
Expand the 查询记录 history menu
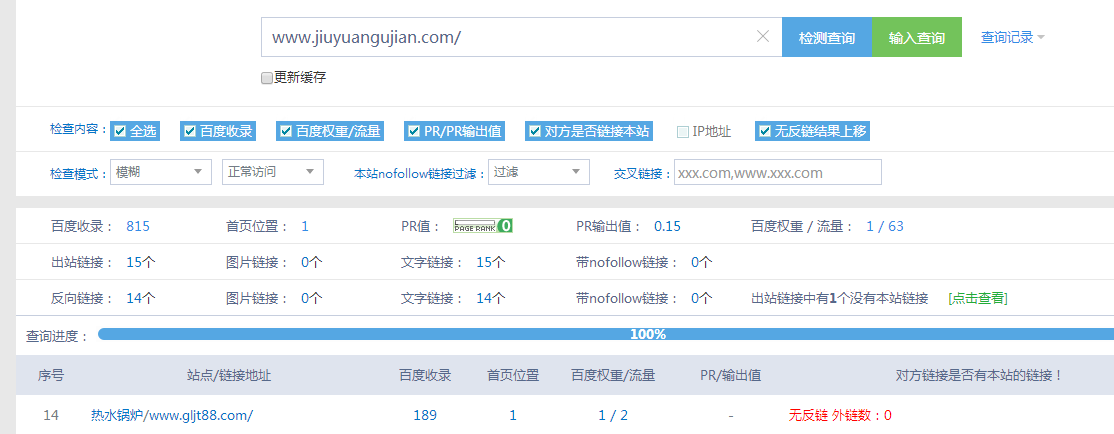tap(1012, 38)
